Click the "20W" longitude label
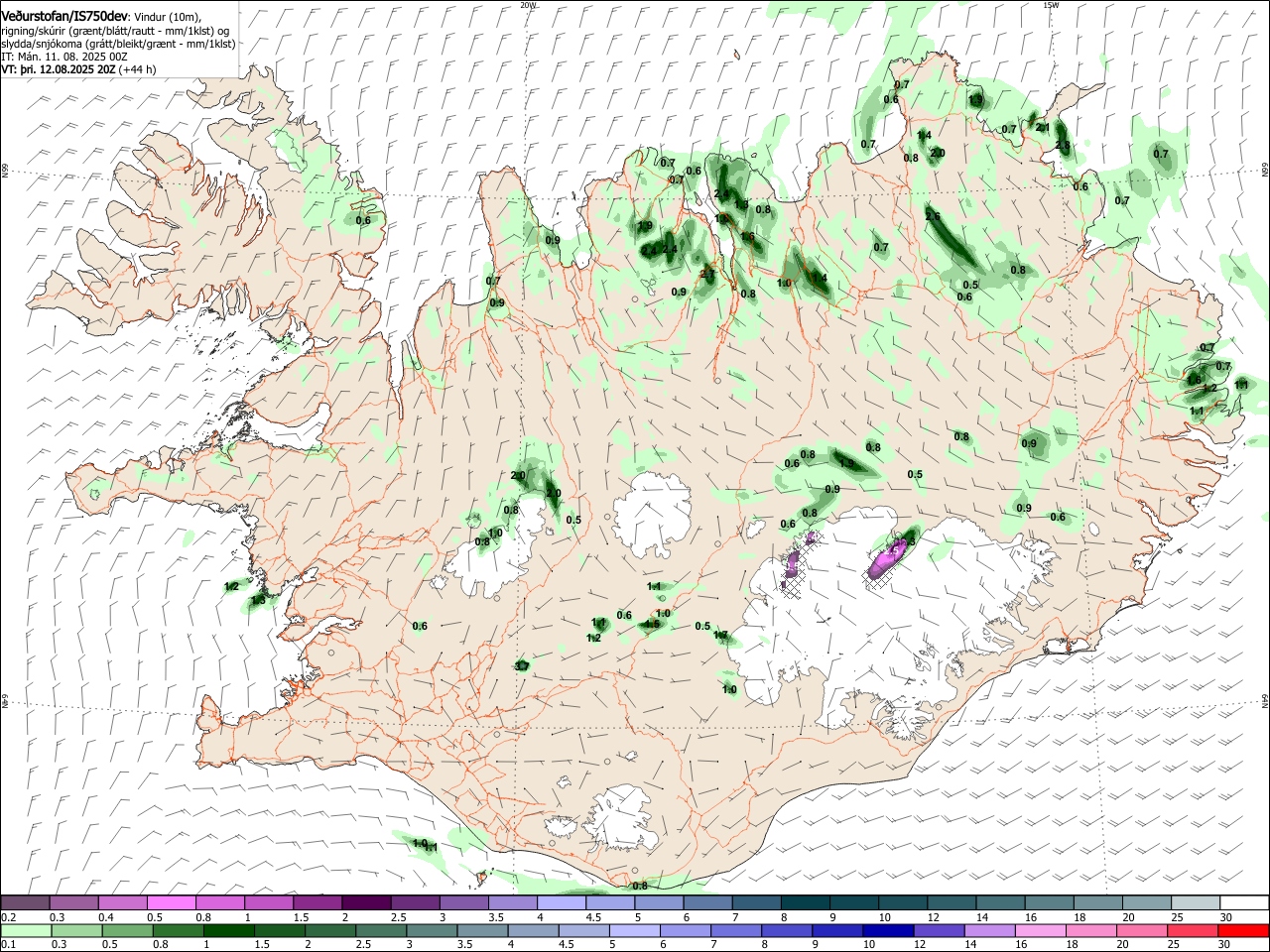The width and height of the screenshot is (1270, 952). (x=528, y=5)
